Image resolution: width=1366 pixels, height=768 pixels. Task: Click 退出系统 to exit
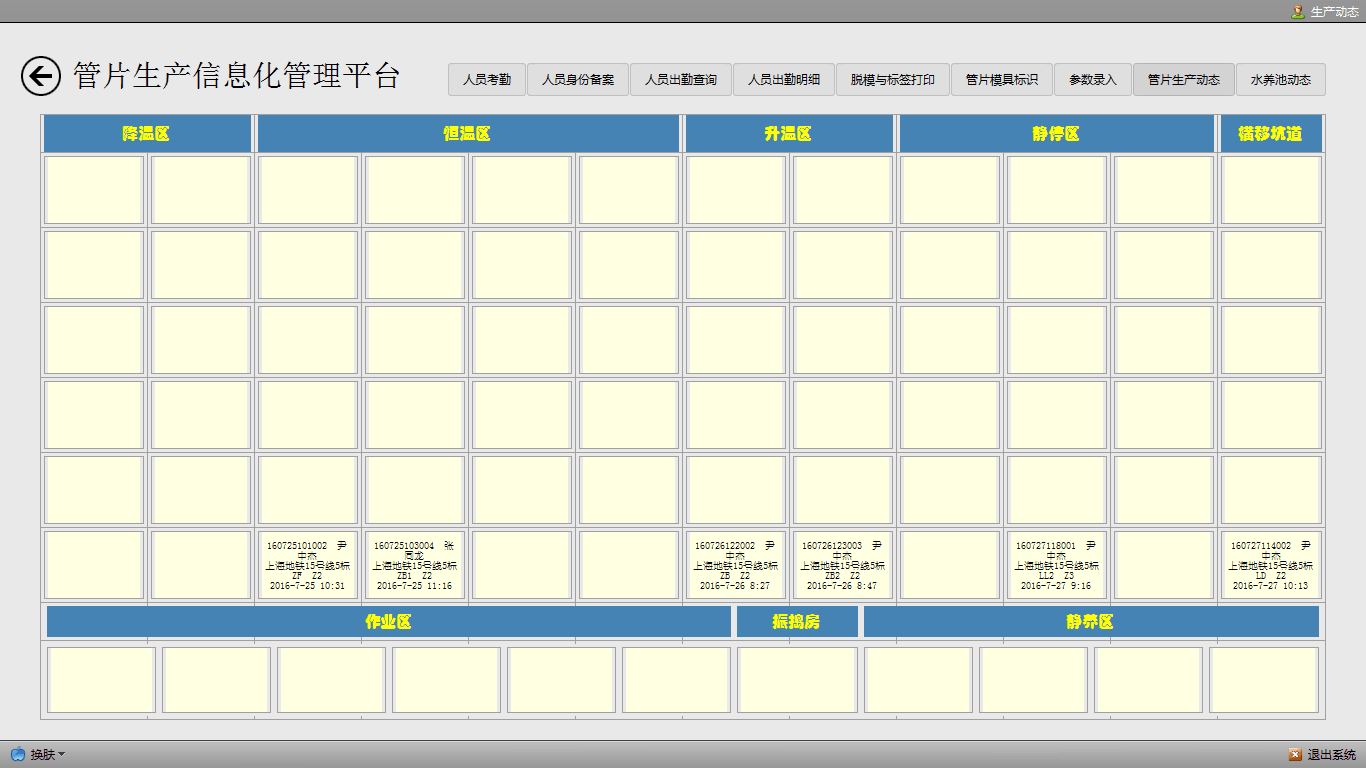(x=1323, y=755)
